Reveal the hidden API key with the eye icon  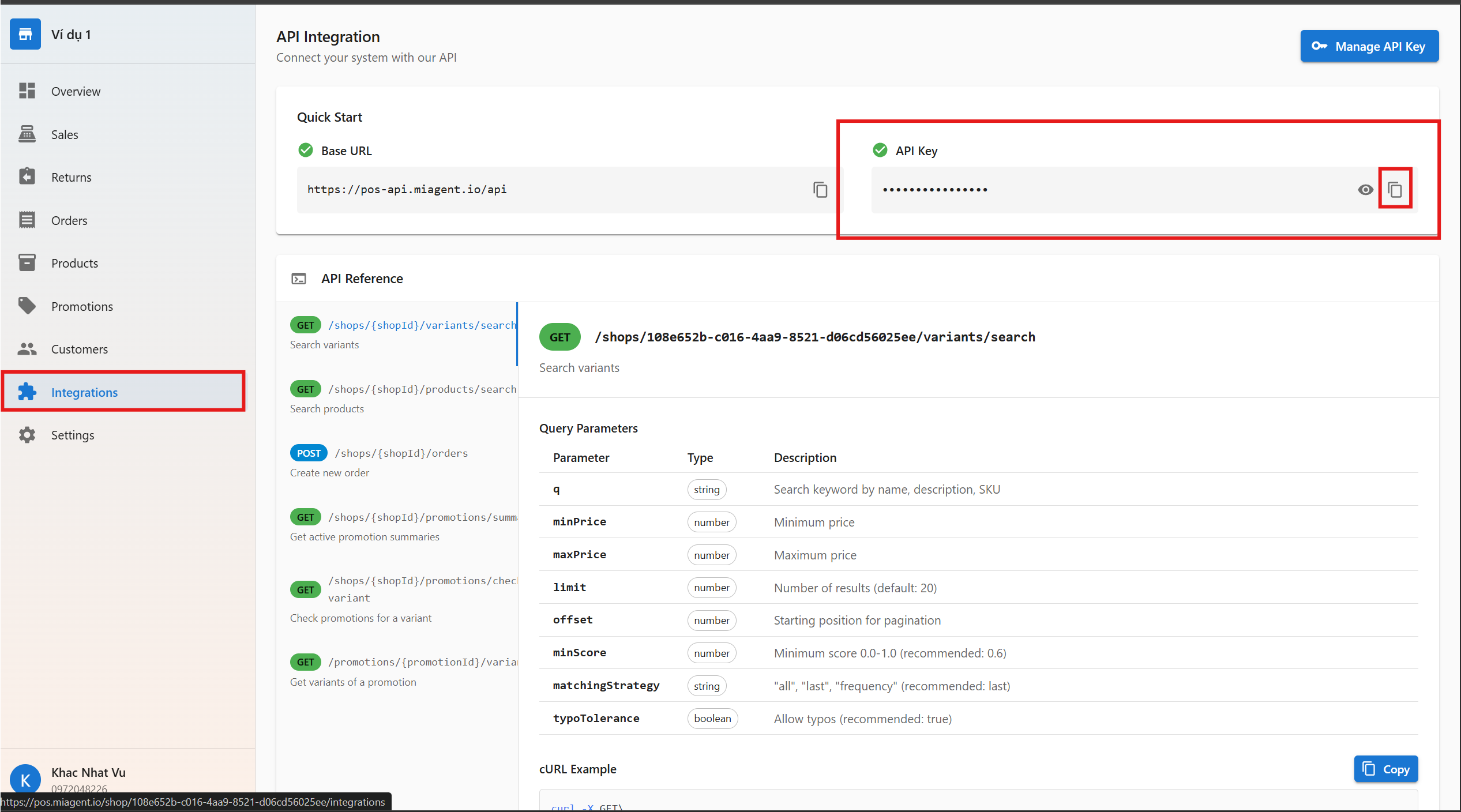1365,190
